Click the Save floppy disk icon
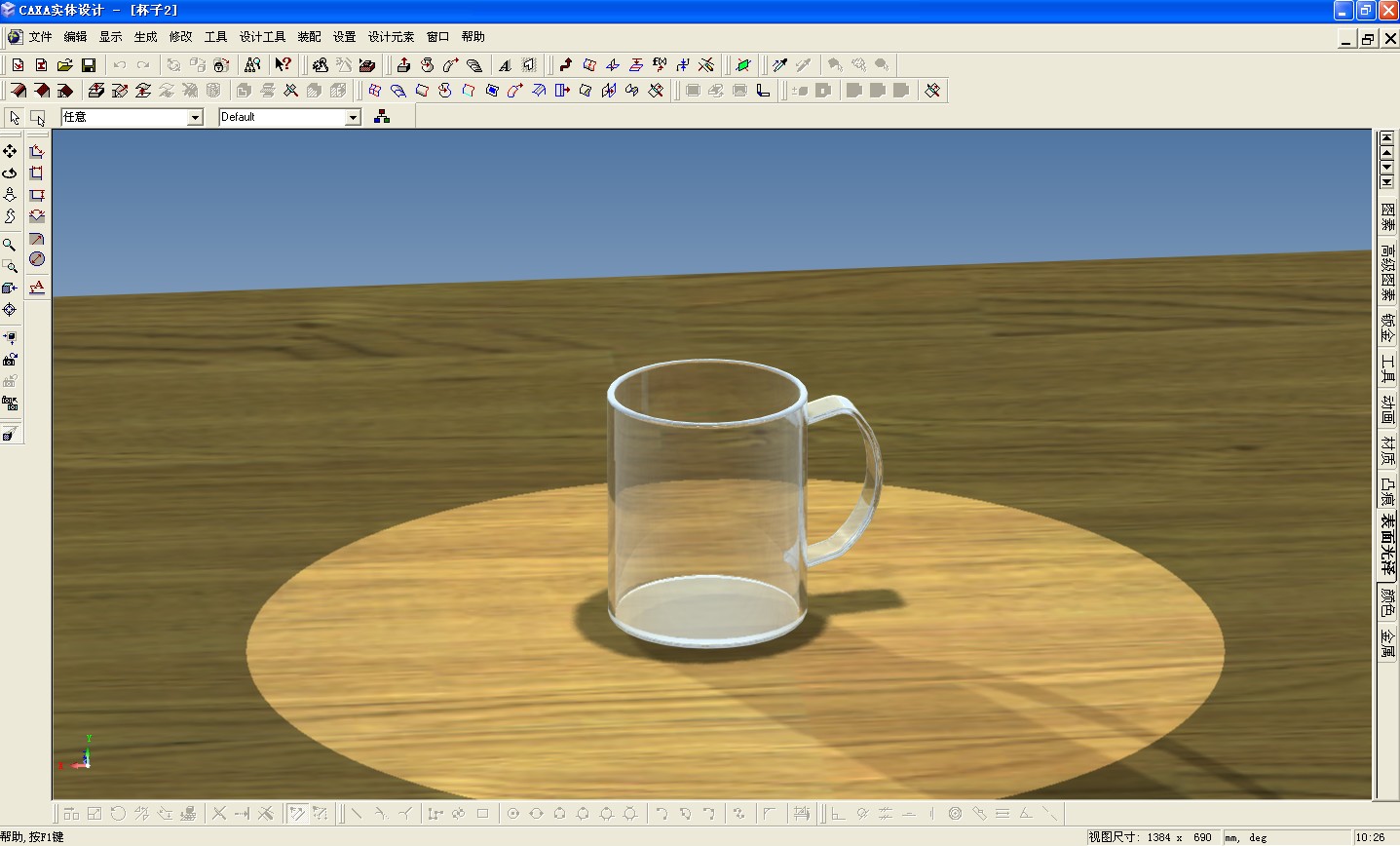The image size is (1400, 846). (x=88, y=65)
